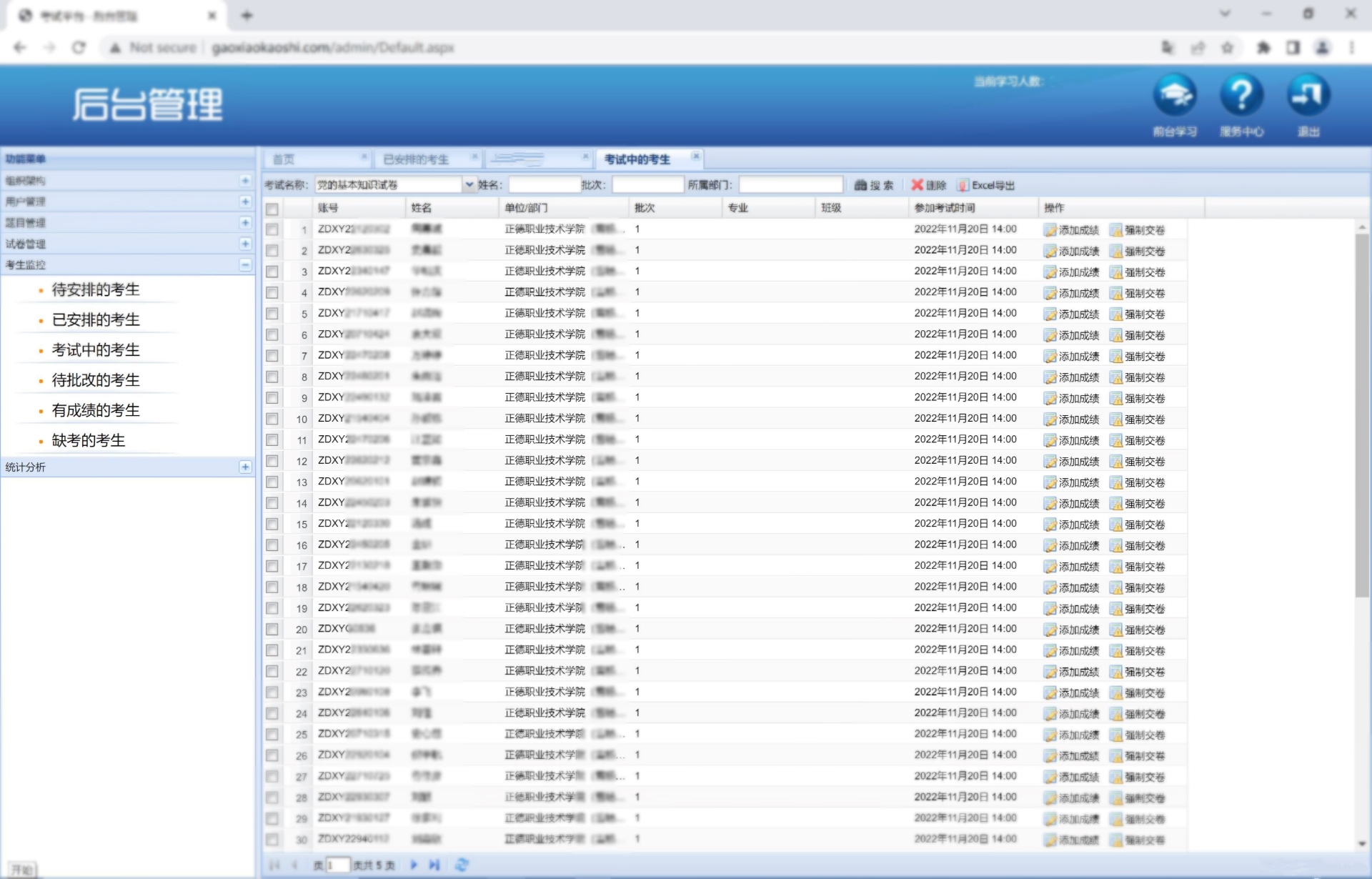Go to next page with the arrow
The height and width of the screenshot is (879, 1372).
tap(414, 865)
